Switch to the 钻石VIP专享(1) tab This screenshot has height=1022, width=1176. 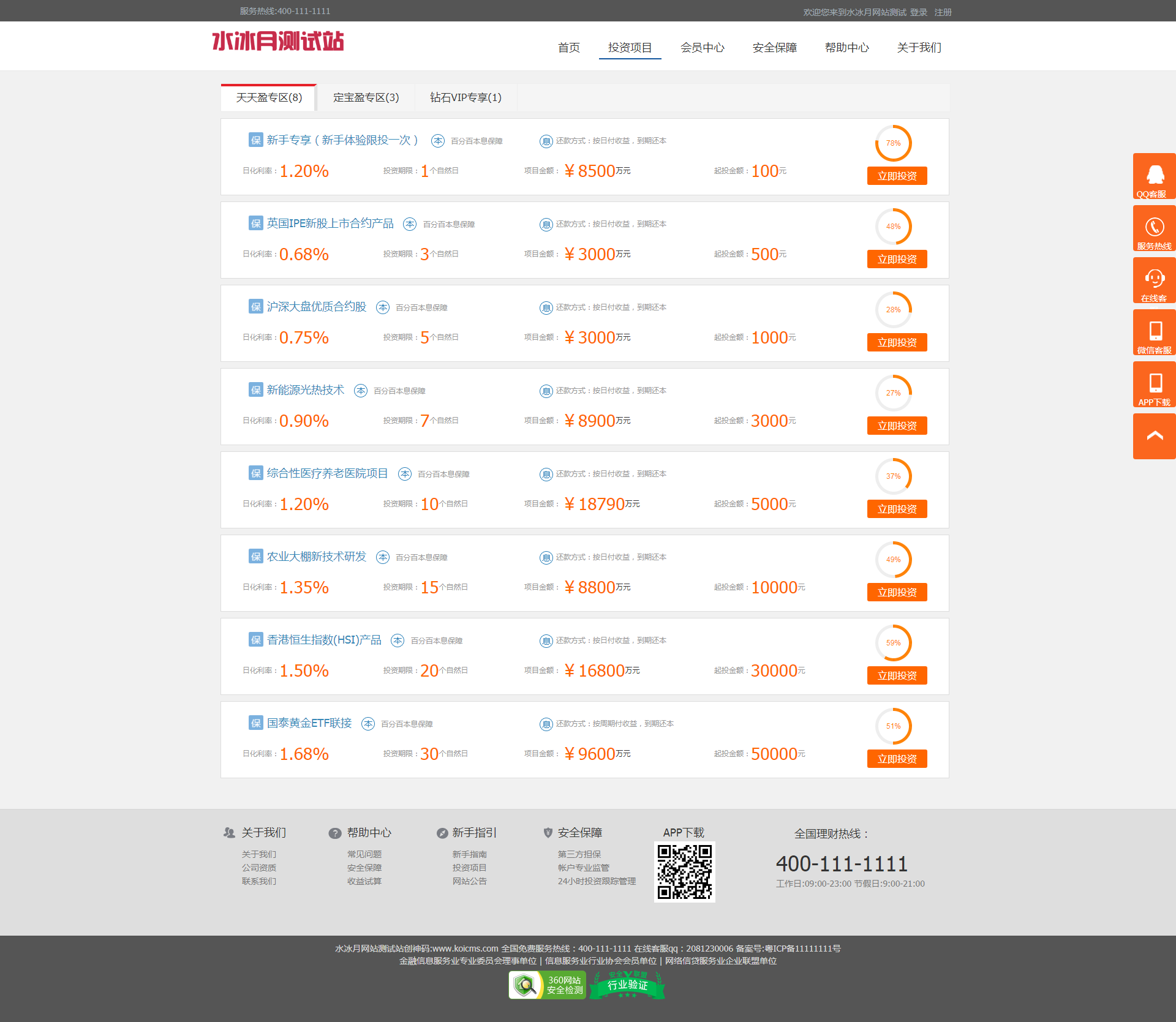click(466, 98)
